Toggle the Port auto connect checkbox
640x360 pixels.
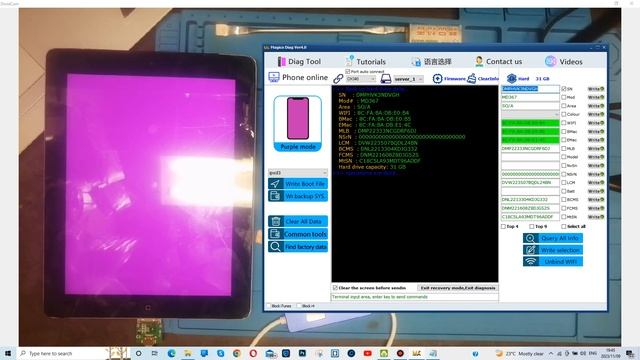point(348,71)
